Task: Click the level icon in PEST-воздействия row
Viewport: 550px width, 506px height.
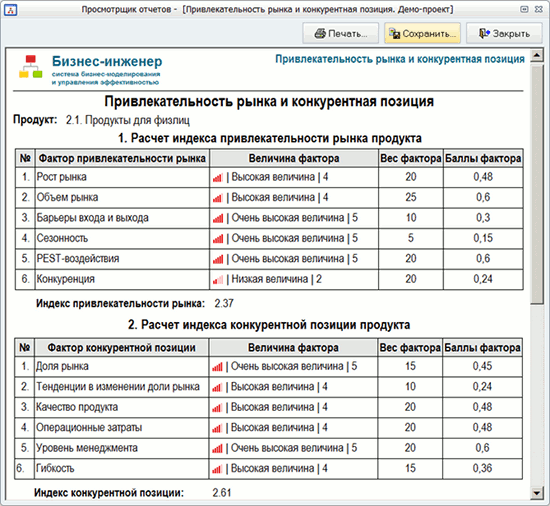Action: 218,259
